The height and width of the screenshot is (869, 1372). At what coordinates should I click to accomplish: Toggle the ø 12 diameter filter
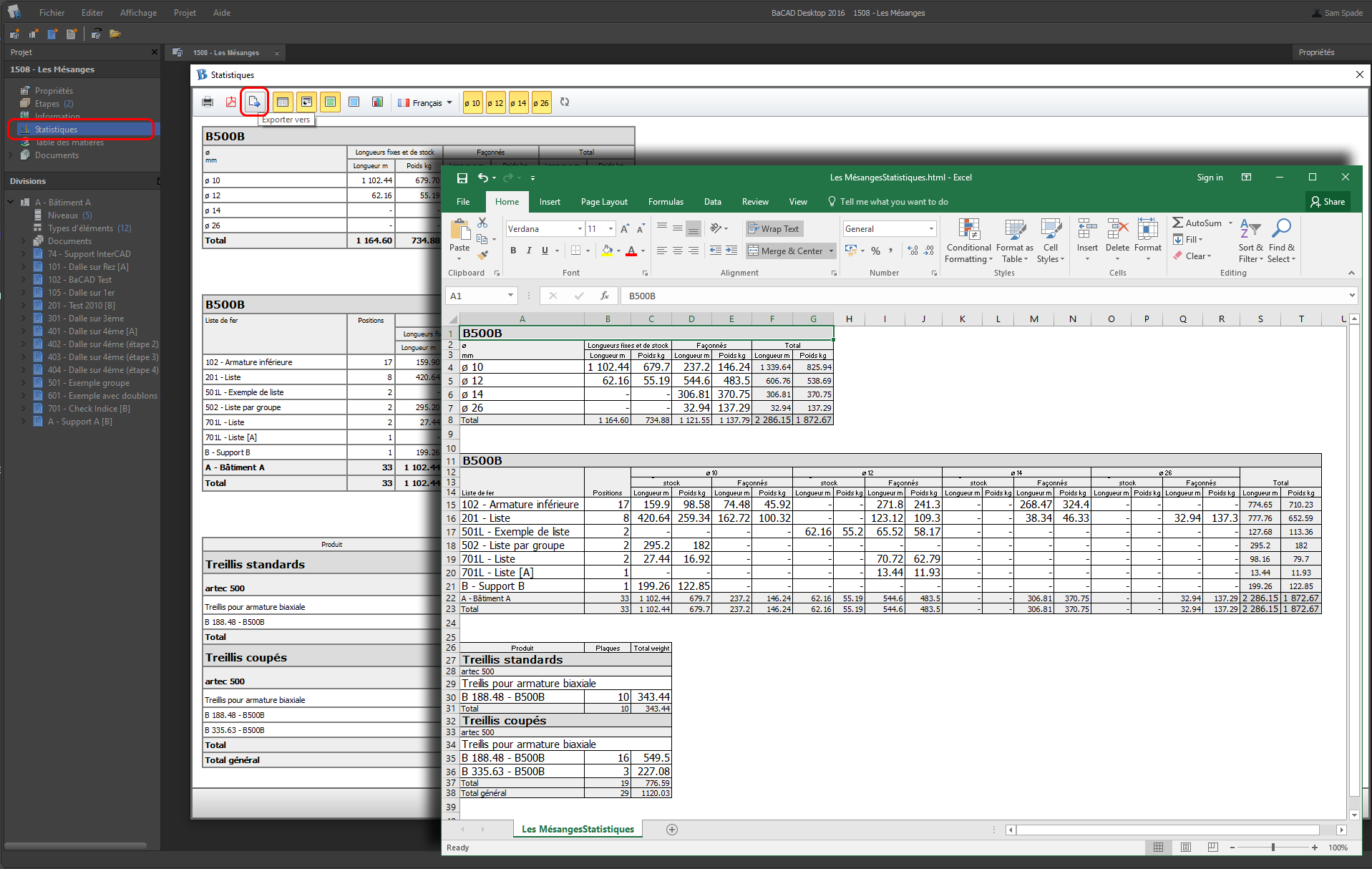[495, 103]
